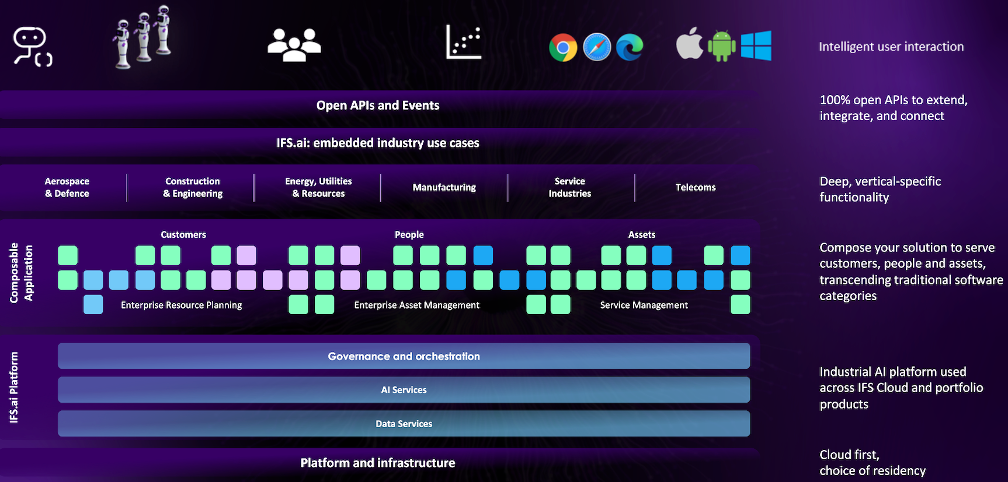This screenshot has width=1008, height=482.
Task: Choose the Manufacturing industry segment
Action: coord(444,187)
